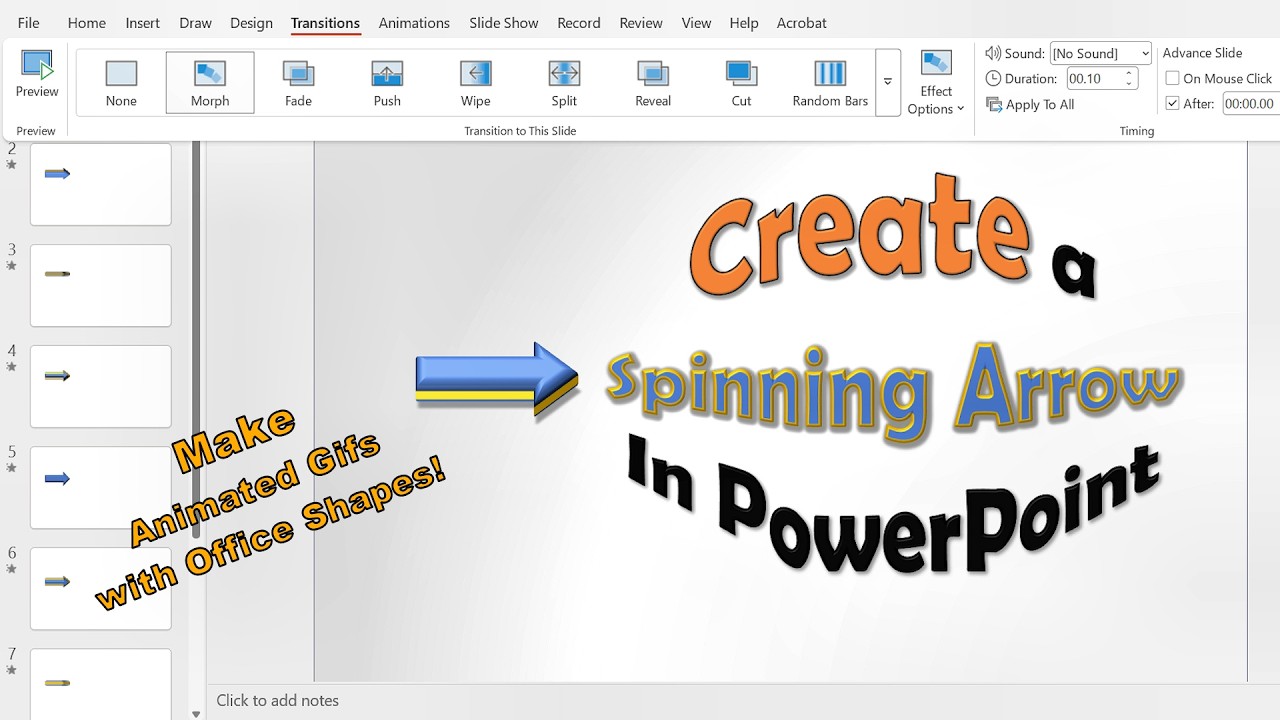
Task: Select slide 3 thumbnail
Action: click(x=101, y=285)
